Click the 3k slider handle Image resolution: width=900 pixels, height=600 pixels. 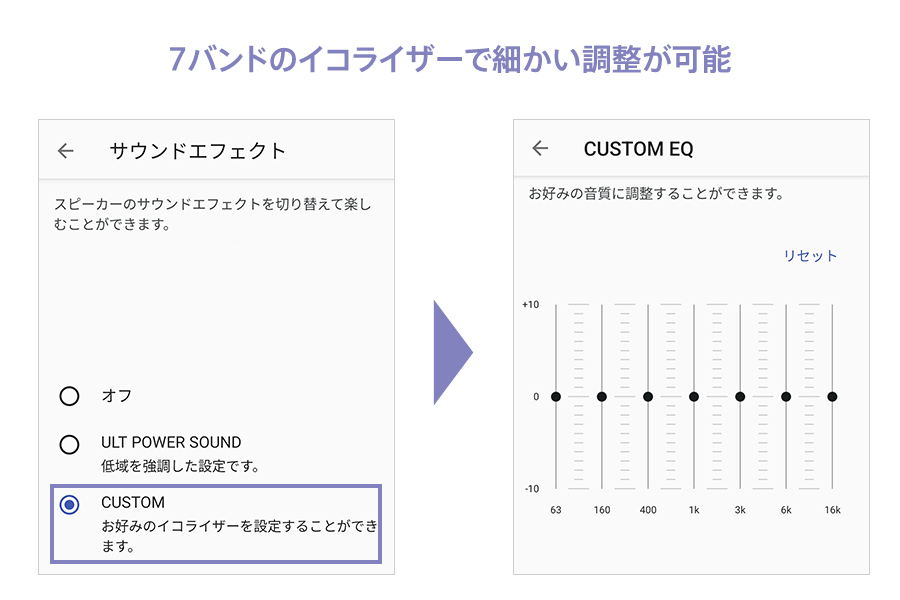740,397
